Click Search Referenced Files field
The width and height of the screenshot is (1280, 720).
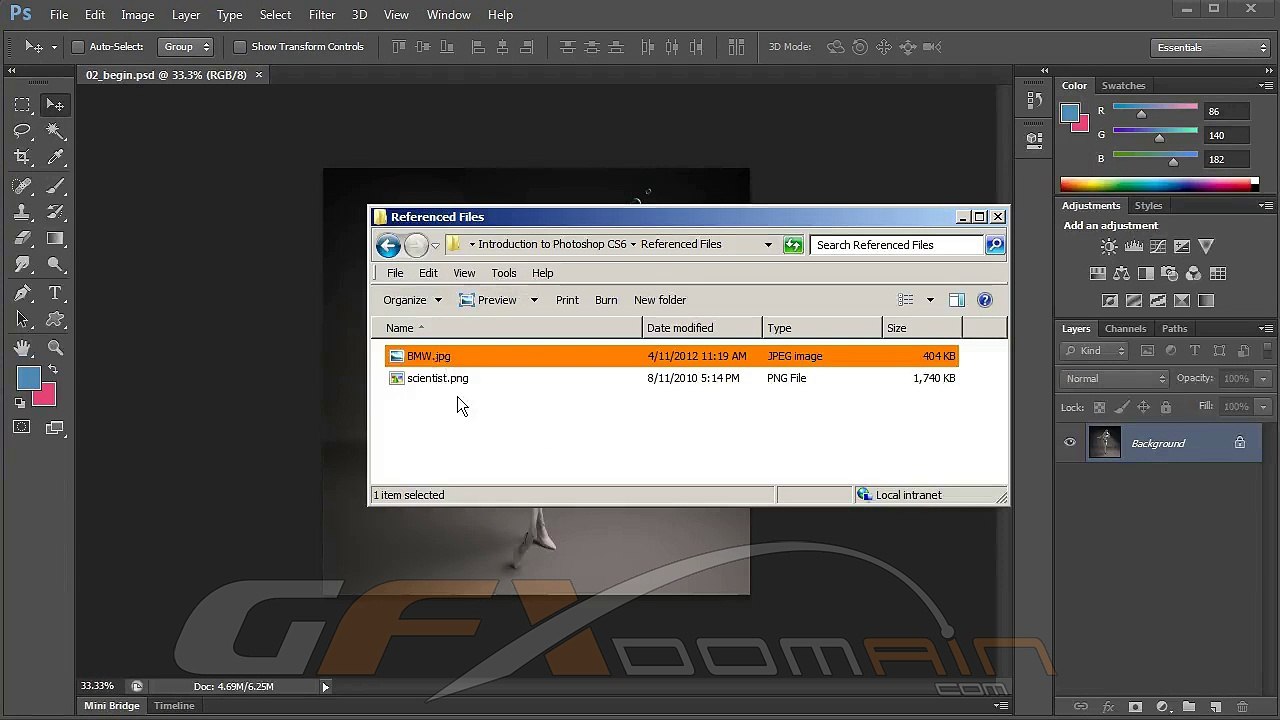coord(896,245)
